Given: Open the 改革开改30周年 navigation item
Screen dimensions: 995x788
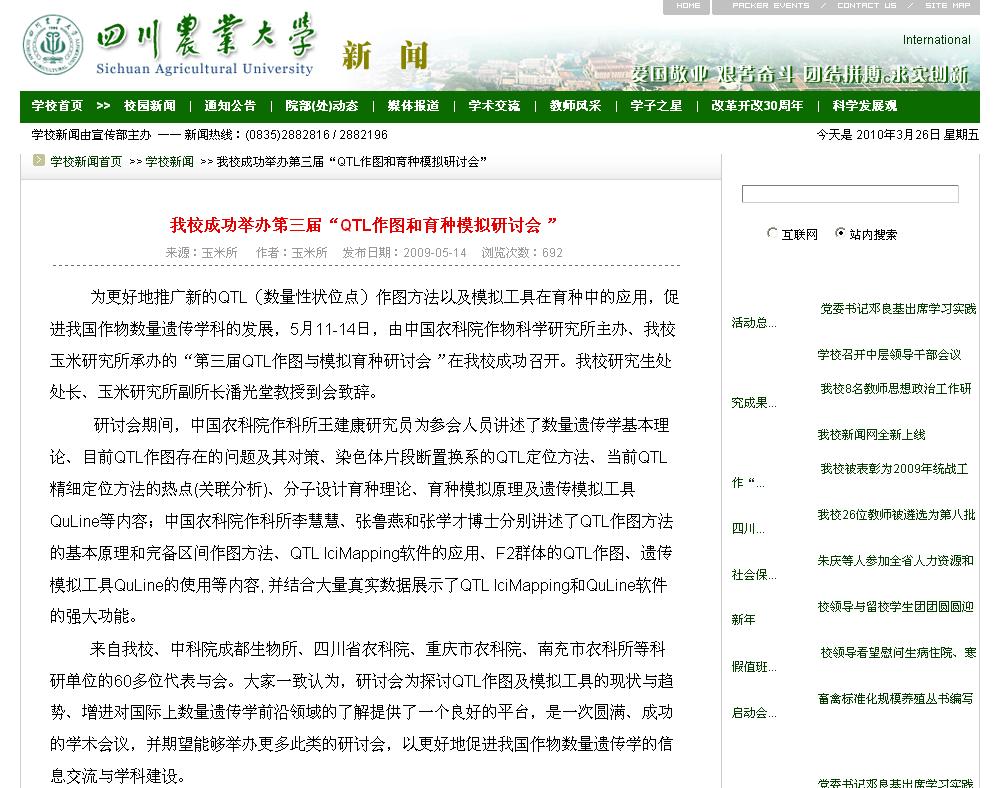Looking at the screenshot, I should 757,106.
